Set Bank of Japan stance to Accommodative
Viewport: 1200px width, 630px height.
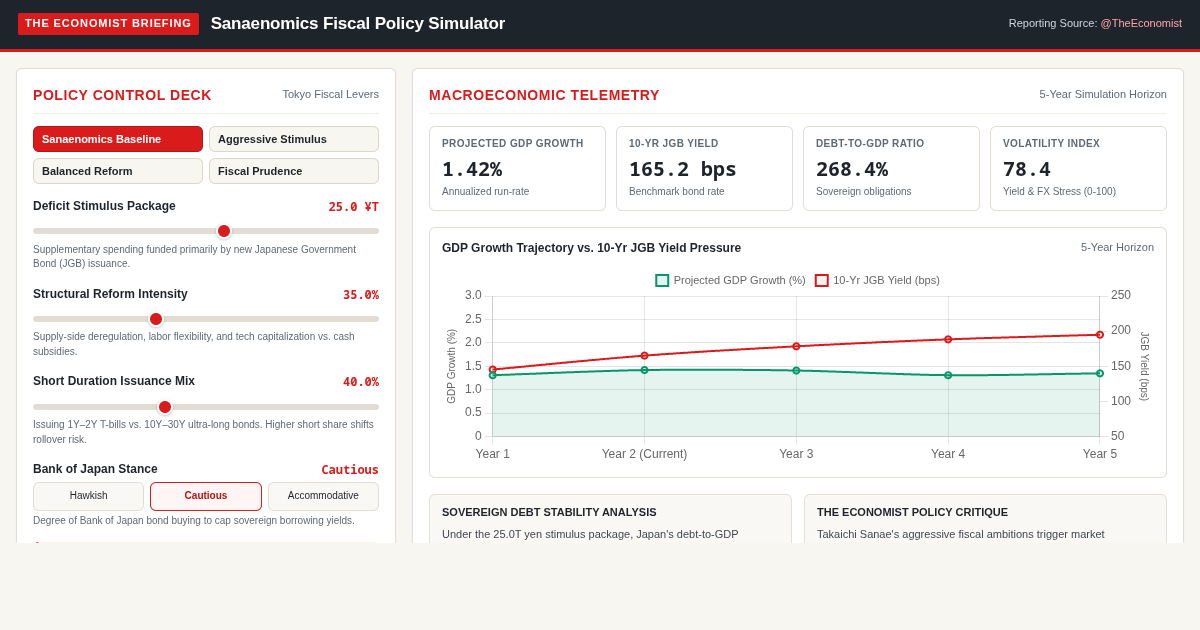coord(323,496)
